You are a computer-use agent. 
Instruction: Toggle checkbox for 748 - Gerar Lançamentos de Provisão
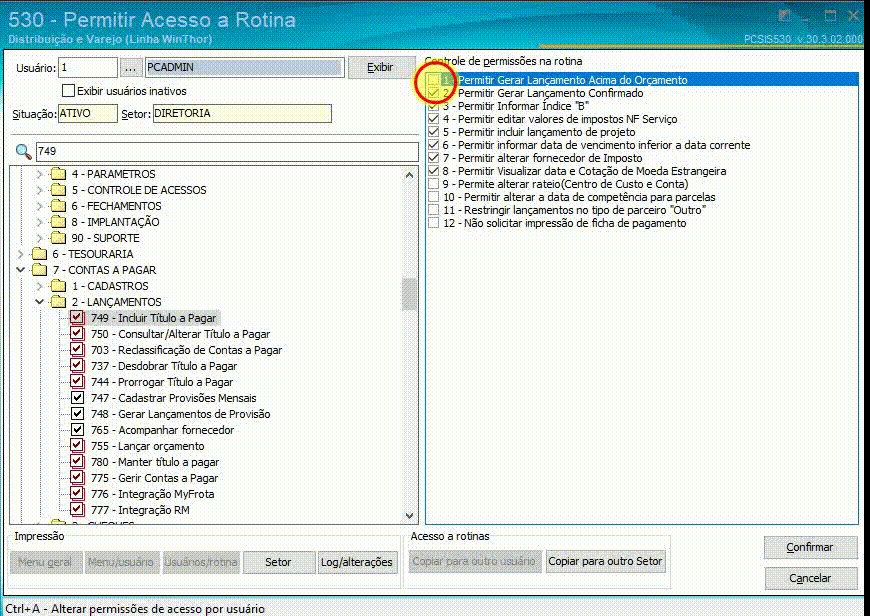77,414
